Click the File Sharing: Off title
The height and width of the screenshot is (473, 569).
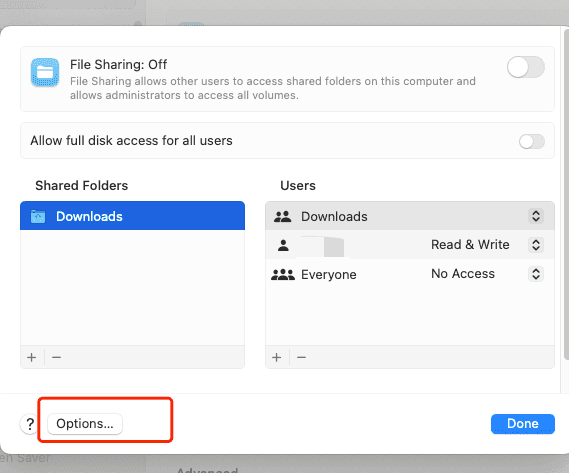click(118, 65)
